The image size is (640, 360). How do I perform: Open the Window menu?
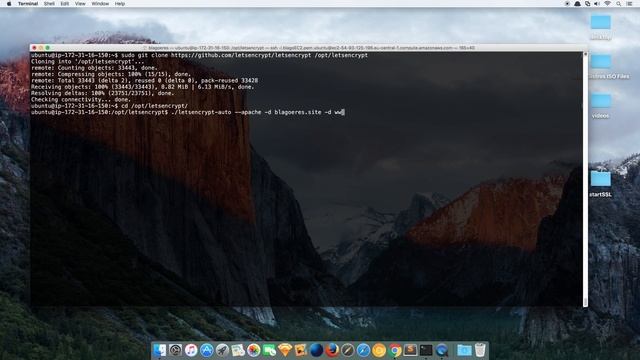point(100,4)
